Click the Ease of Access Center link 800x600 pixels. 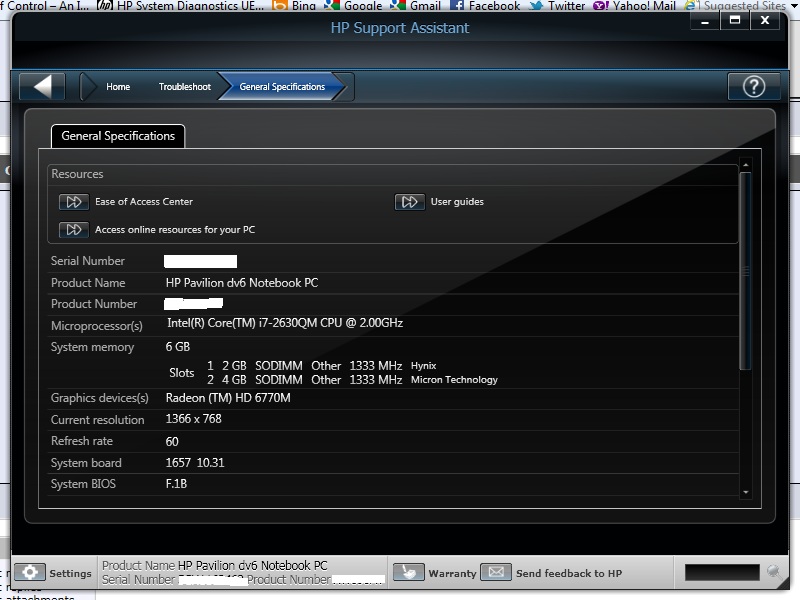coord(144,202)
